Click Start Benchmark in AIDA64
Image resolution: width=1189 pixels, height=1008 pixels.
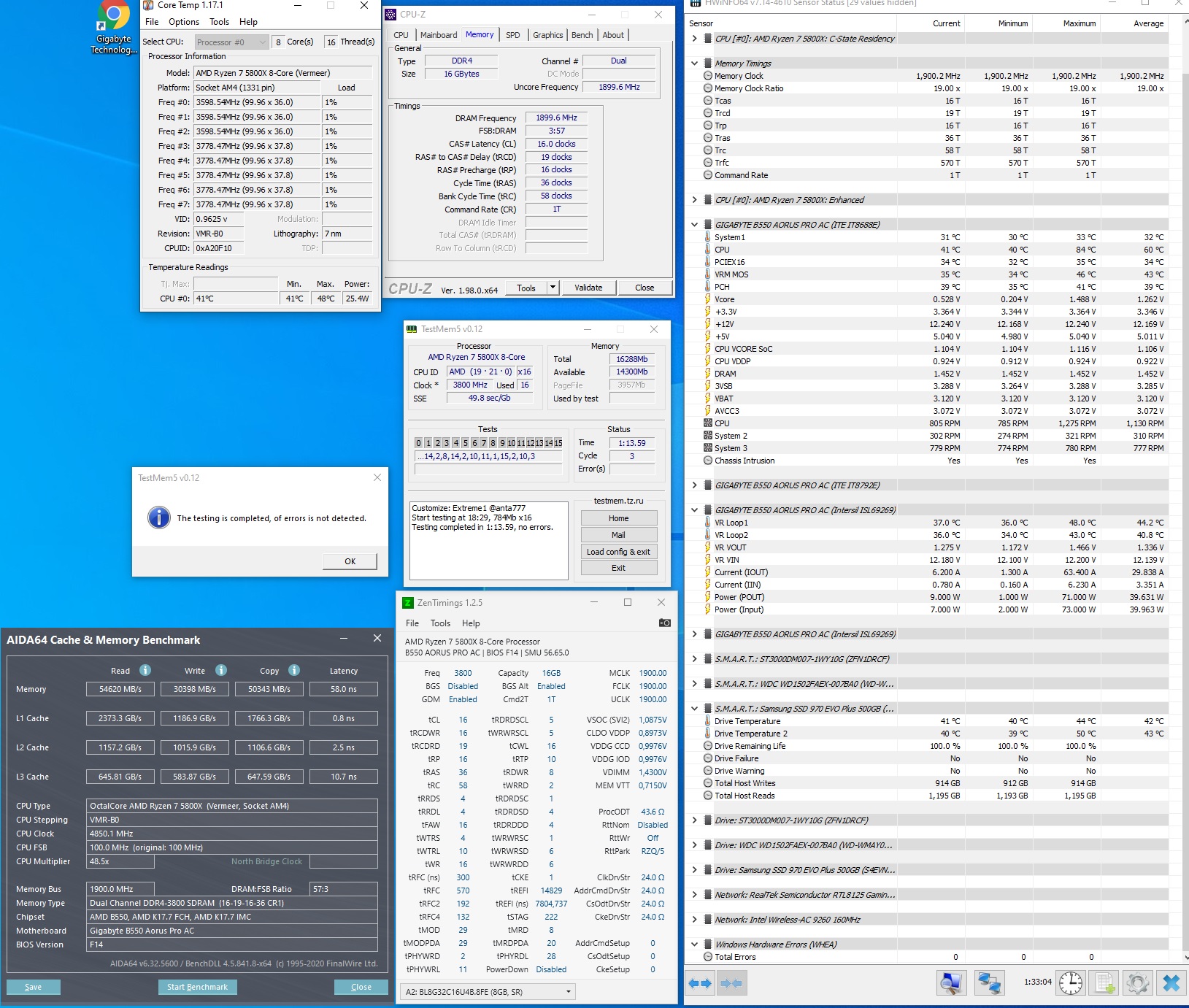pyautogui.click(x=197, y=987)
